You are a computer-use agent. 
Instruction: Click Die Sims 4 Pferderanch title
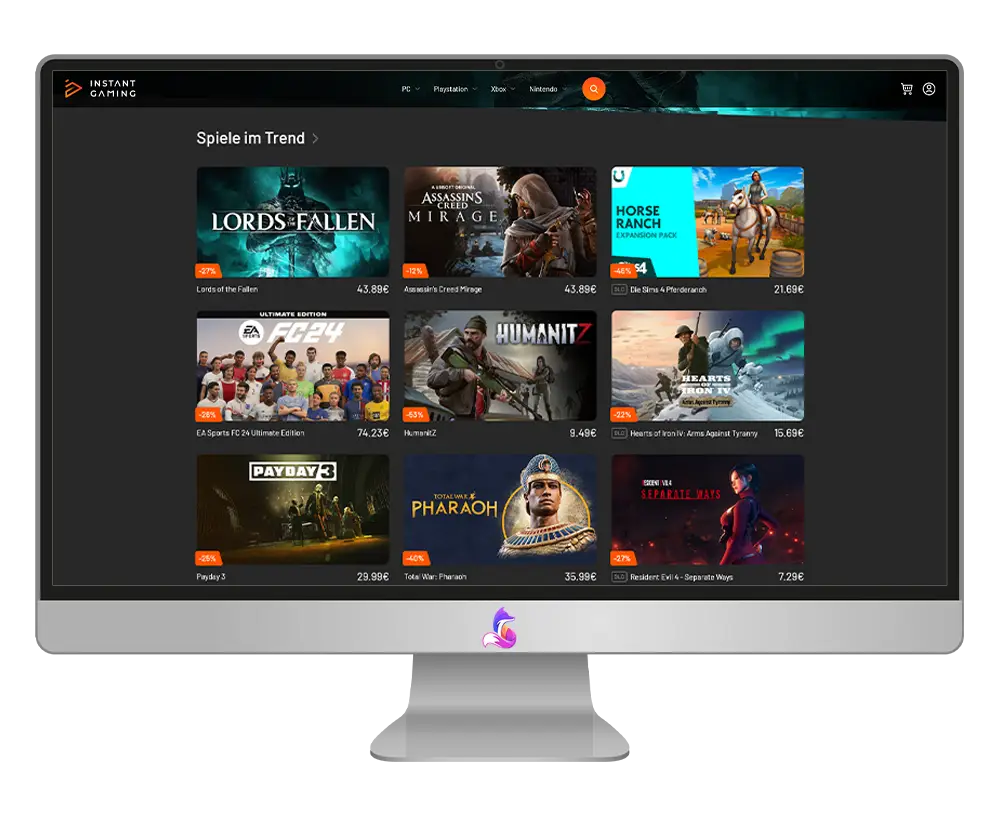[x=668, y=290]
